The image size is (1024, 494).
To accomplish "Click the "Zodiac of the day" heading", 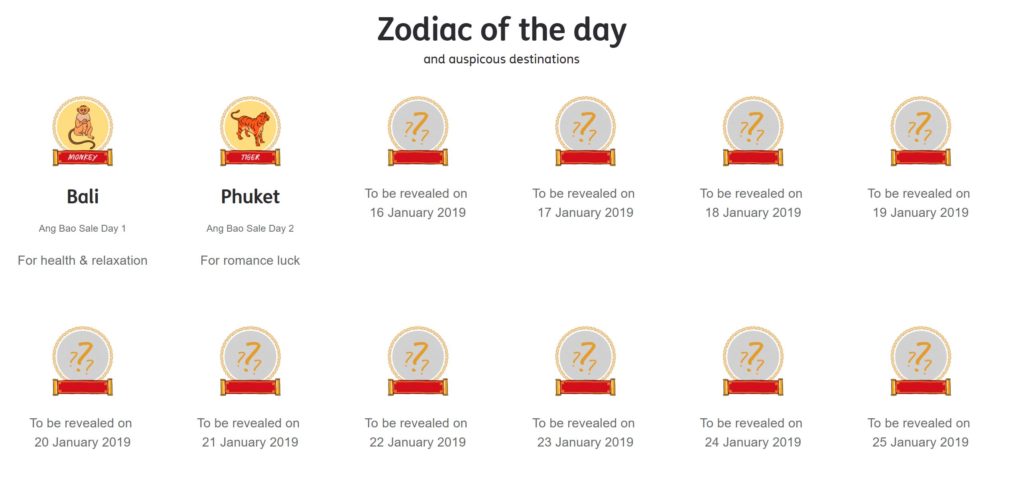I will (501, 30).
